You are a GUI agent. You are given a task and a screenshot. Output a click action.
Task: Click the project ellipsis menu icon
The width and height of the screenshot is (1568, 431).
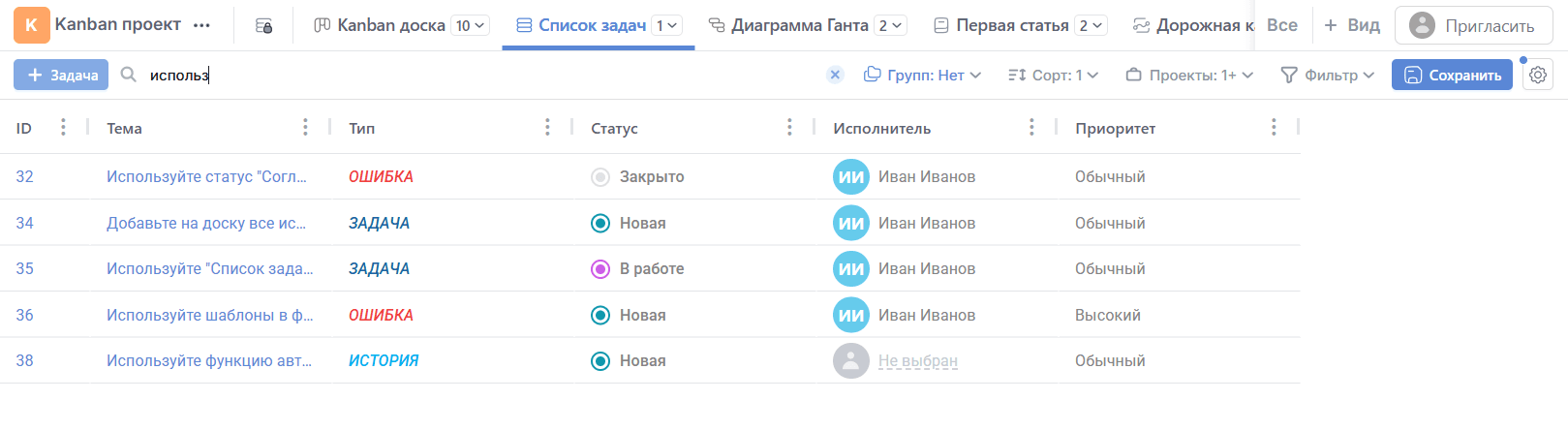click(x=201, y=25)
